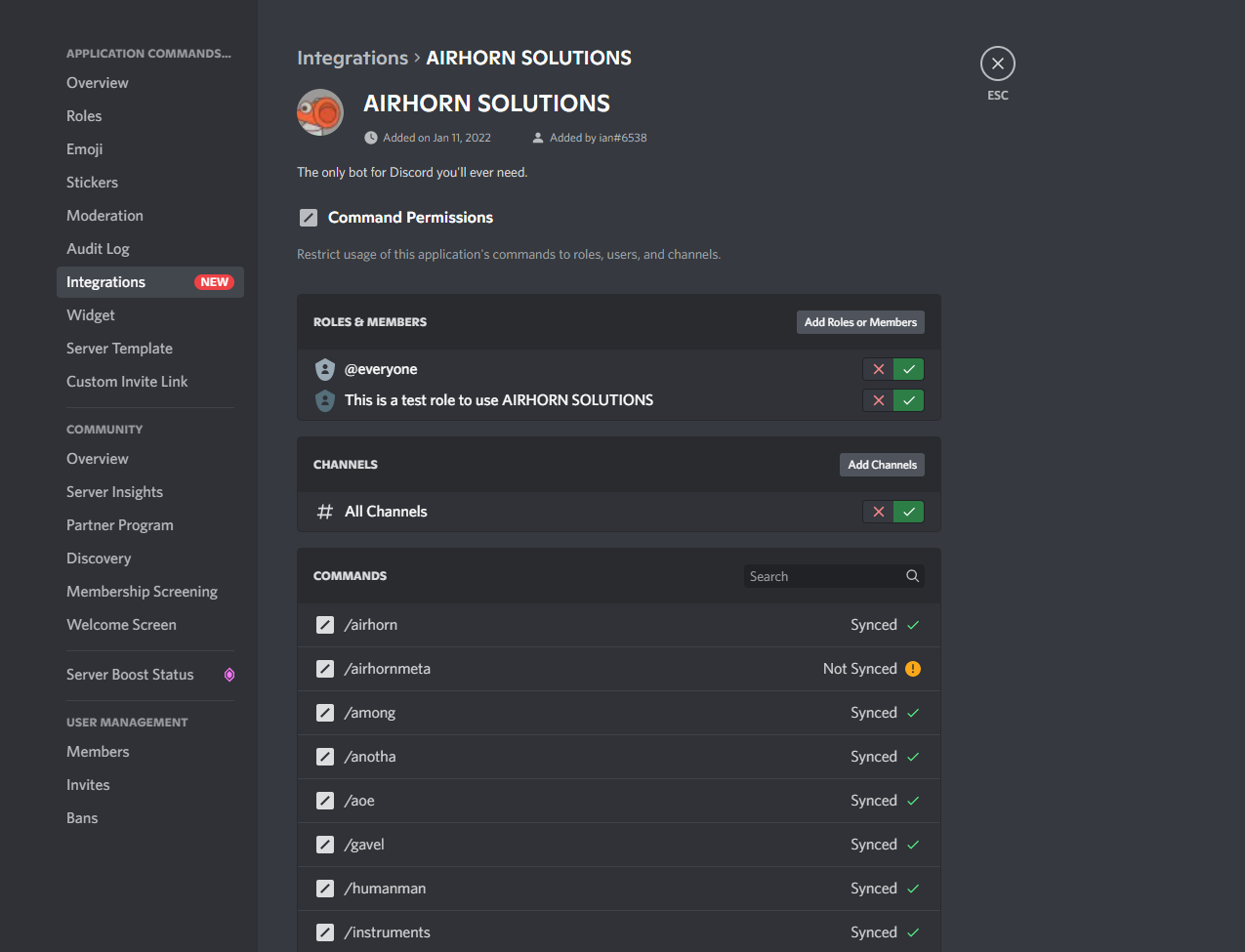1245x952 pixels.
Task: Open the Discovery settings page
Action: [150, 559]
